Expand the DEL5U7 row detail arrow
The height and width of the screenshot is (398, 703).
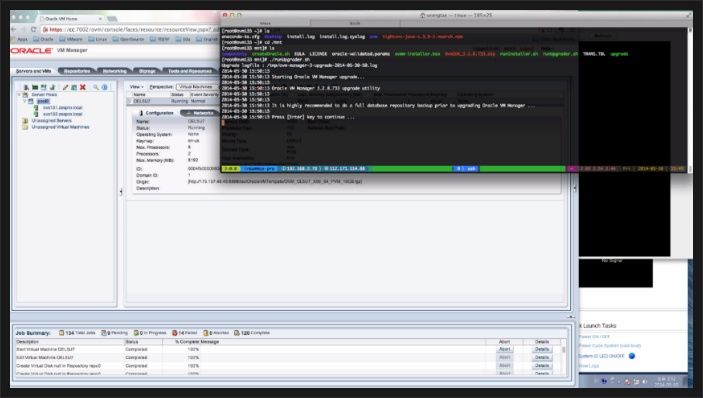pos(130,101)
